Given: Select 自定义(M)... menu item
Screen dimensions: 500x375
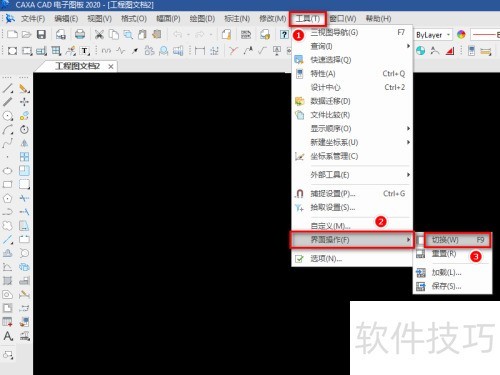Looking at the screenshot, I should tap(352, 226).
